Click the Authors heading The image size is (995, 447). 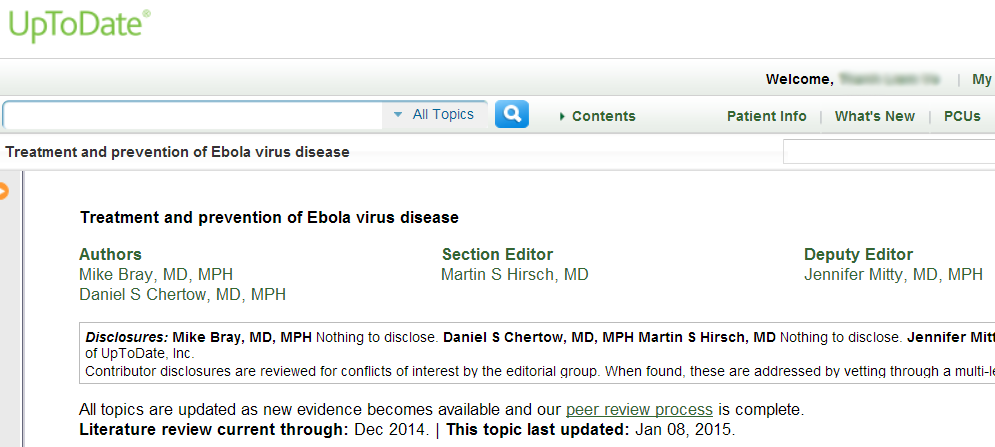110,255
